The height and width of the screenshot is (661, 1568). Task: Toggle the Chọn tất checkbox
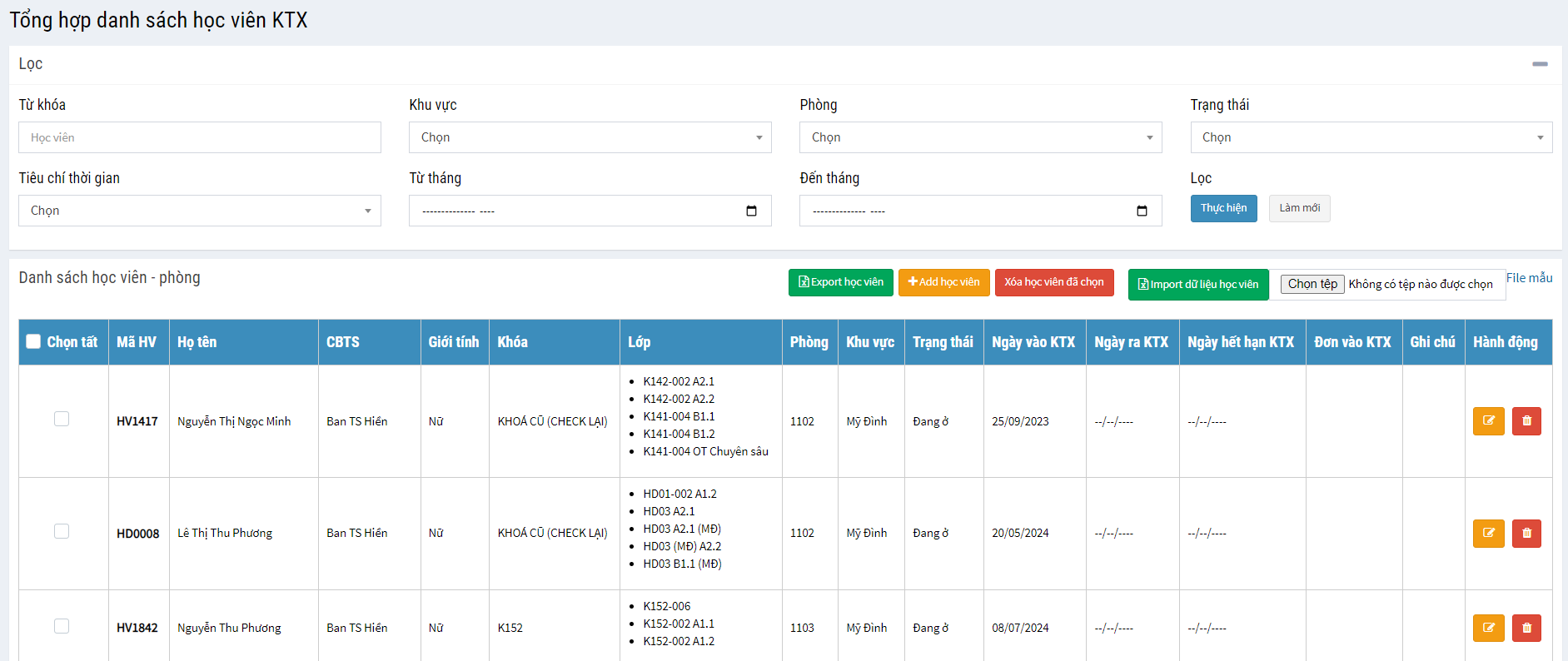(x=33, y=341)
